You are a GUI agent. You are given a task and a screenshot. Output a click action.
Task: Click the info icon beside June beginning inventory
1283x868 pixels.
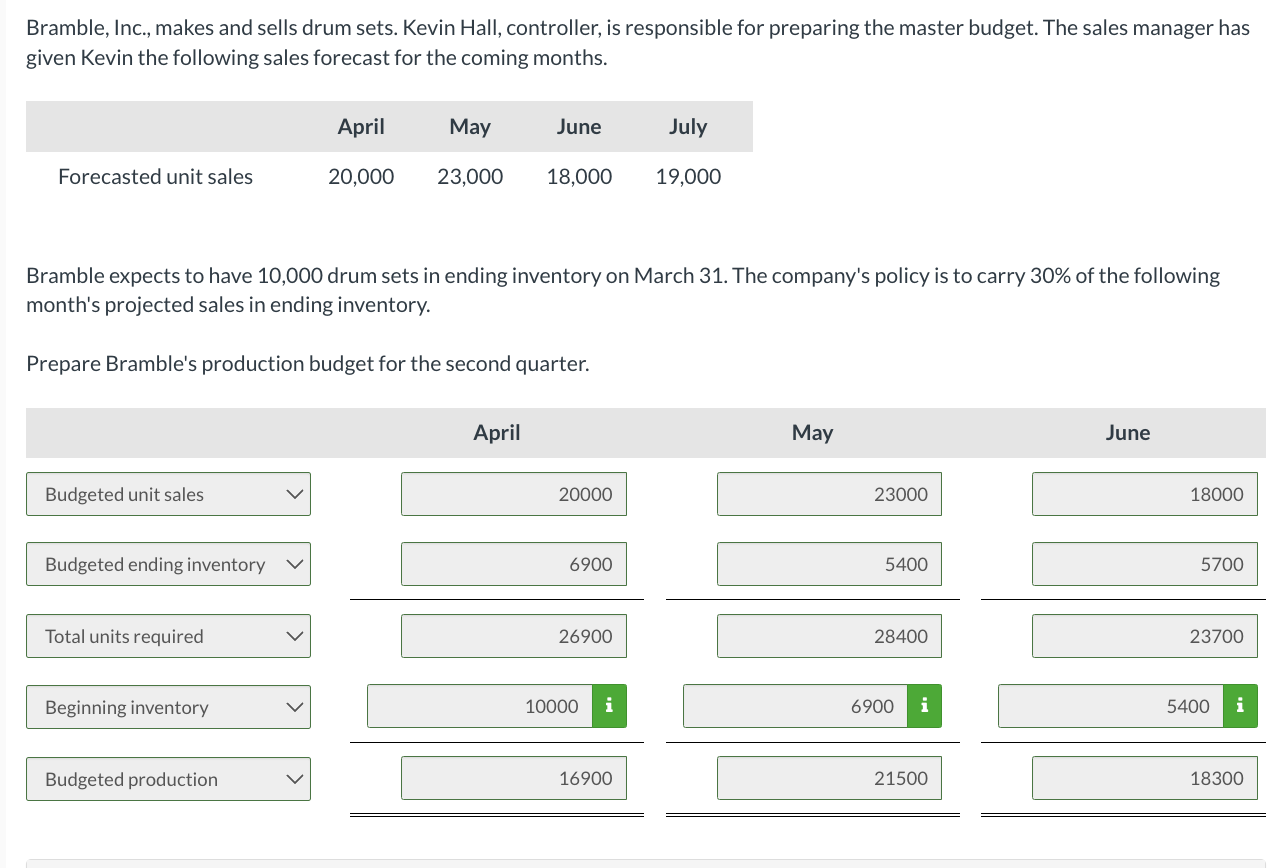tap(1240, 707)
